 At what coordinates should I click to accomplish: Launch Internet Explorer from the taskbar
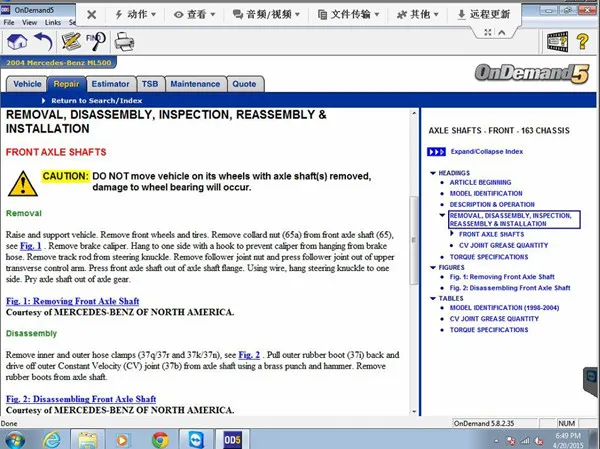[x=52, y=440]
